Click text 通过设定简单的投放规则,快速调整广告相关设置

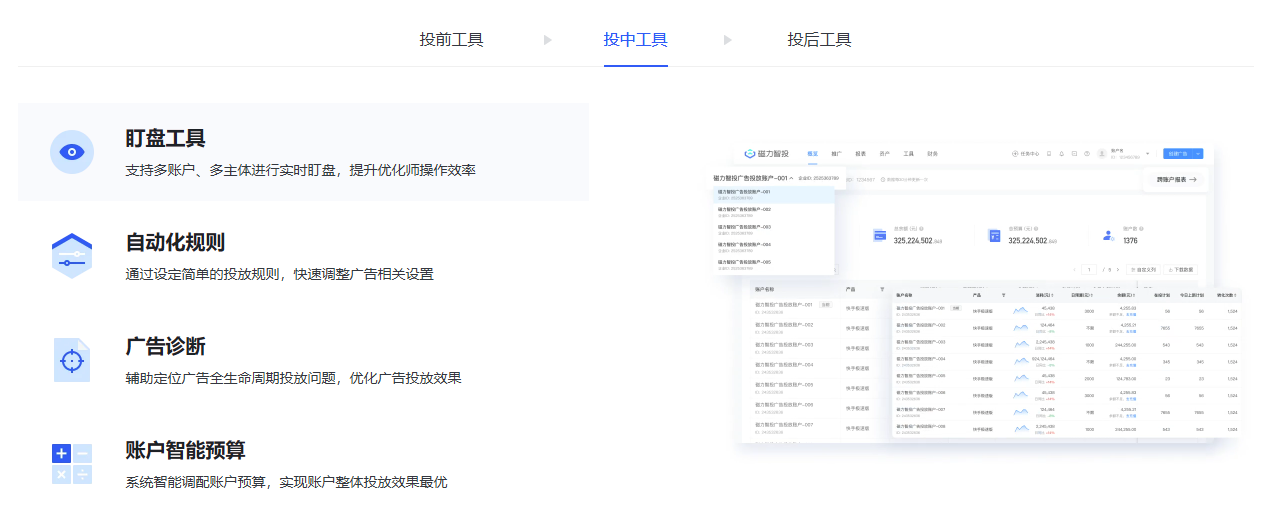click(x=279, y=274)
